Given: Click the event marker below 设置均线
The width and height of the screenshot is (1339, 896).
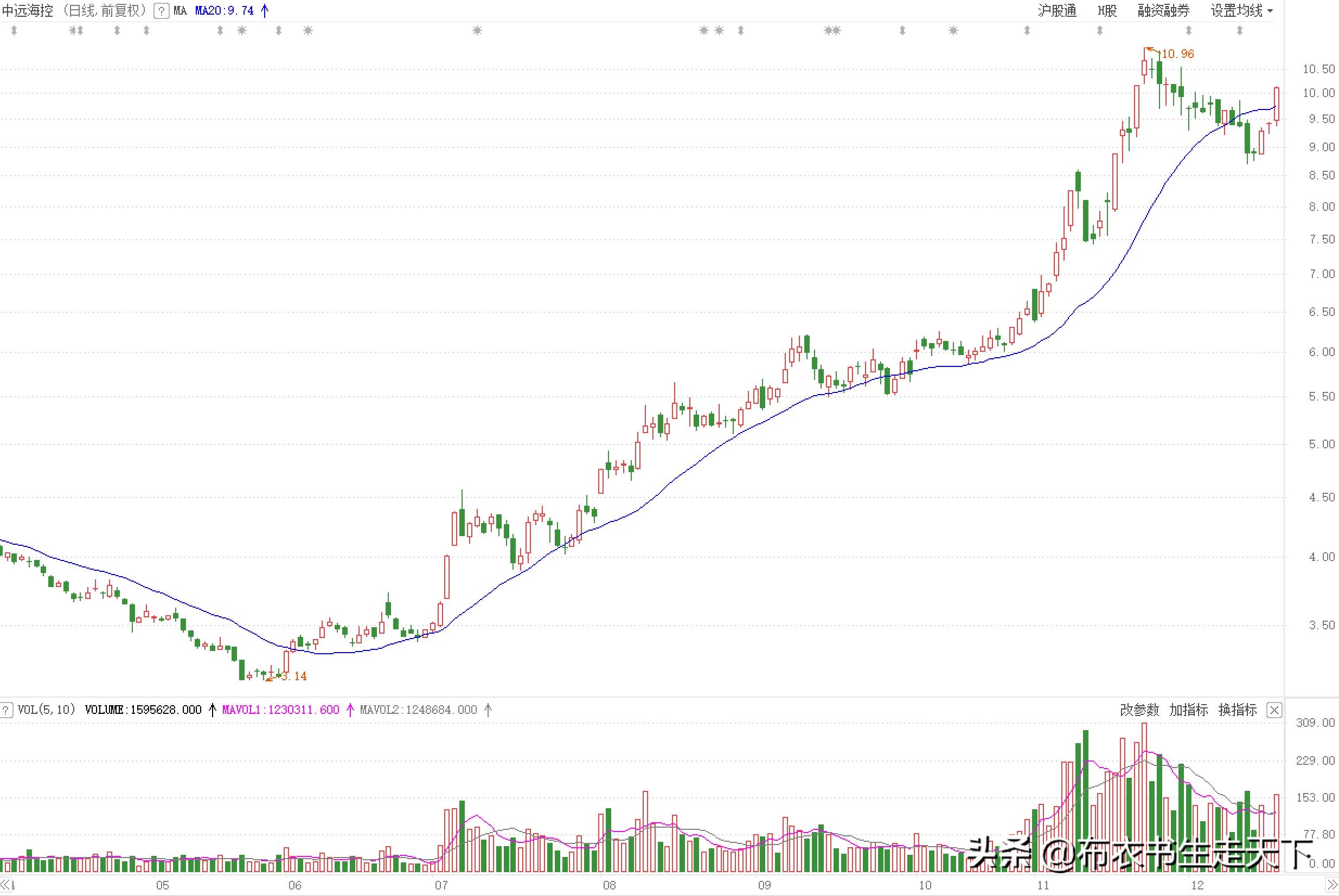Looking at the screenshot, I should pos(1240,30).
